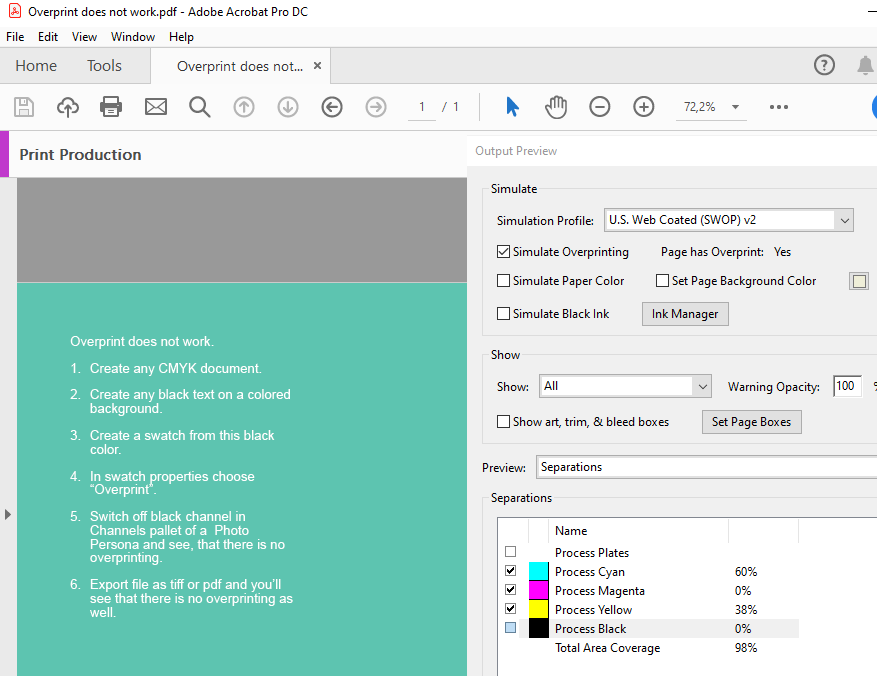Switch to the Tools tab
877x676 pixels.
[x=104, y=65]
